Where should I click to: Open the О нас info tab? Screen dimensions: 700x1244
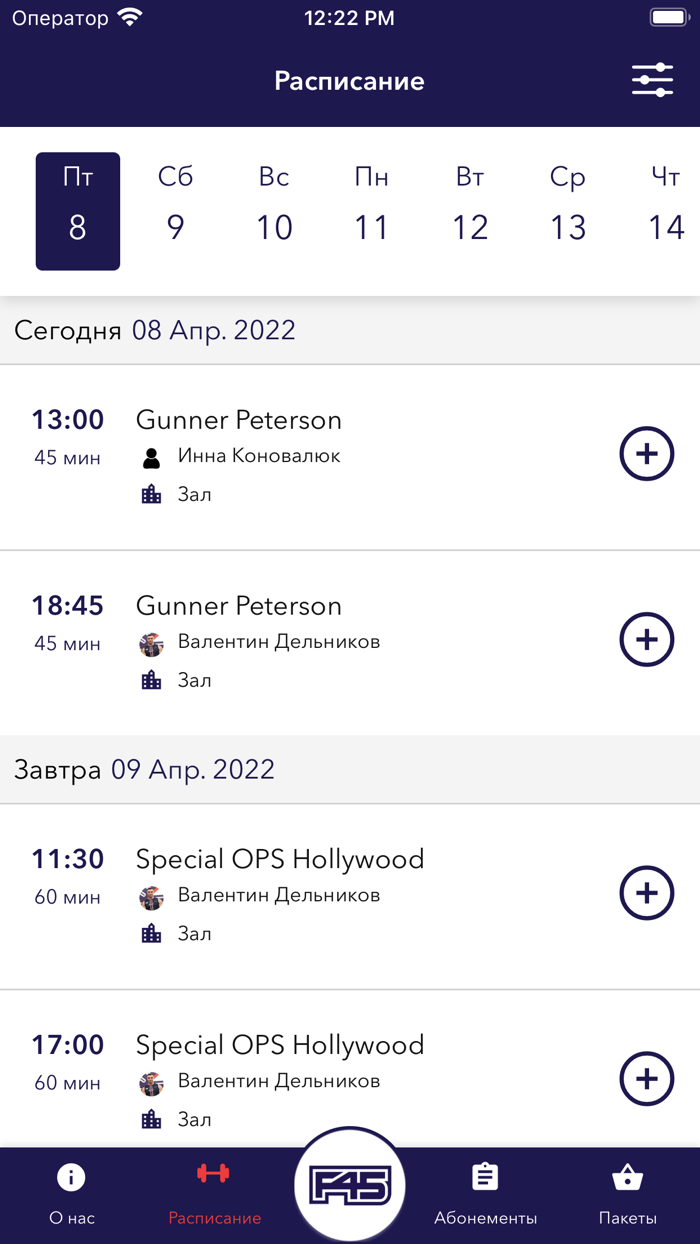(x=71, y=1194)
